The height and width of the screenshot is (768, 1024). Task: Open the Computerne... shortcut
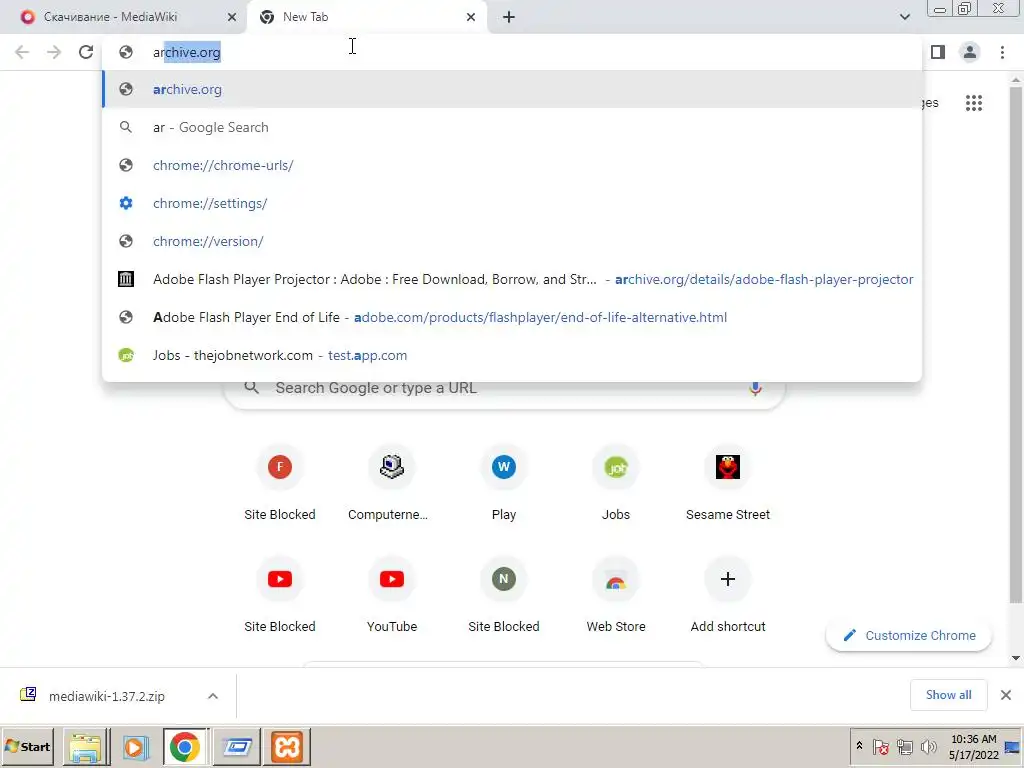click(x=392, y=485)
